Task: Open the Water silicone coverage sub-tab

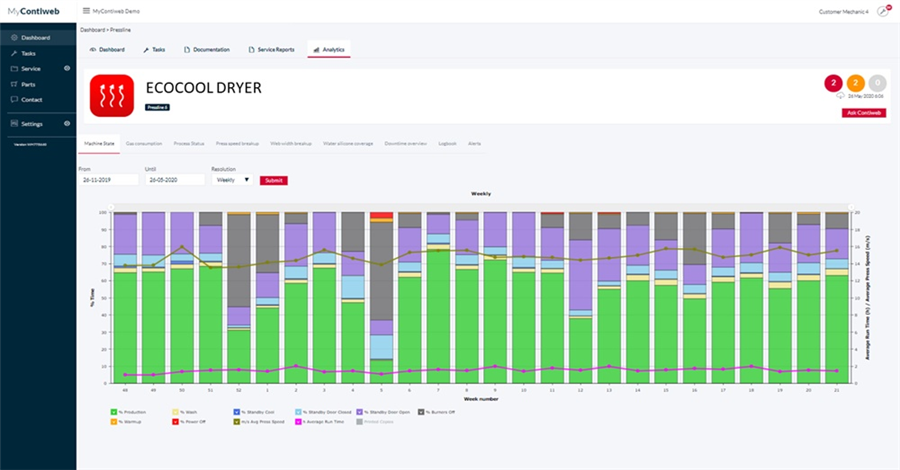Action: point(348,143)
